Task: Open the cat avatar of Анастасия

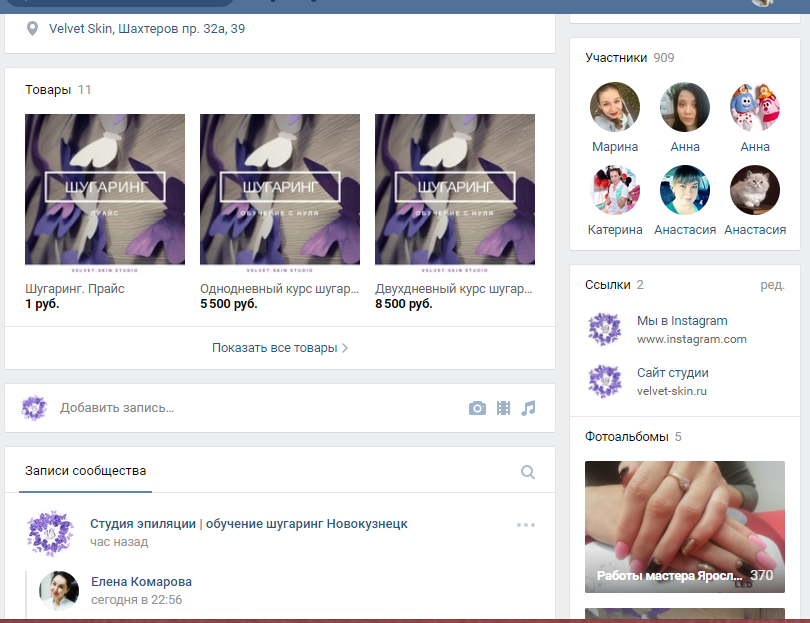Action: 755,190
